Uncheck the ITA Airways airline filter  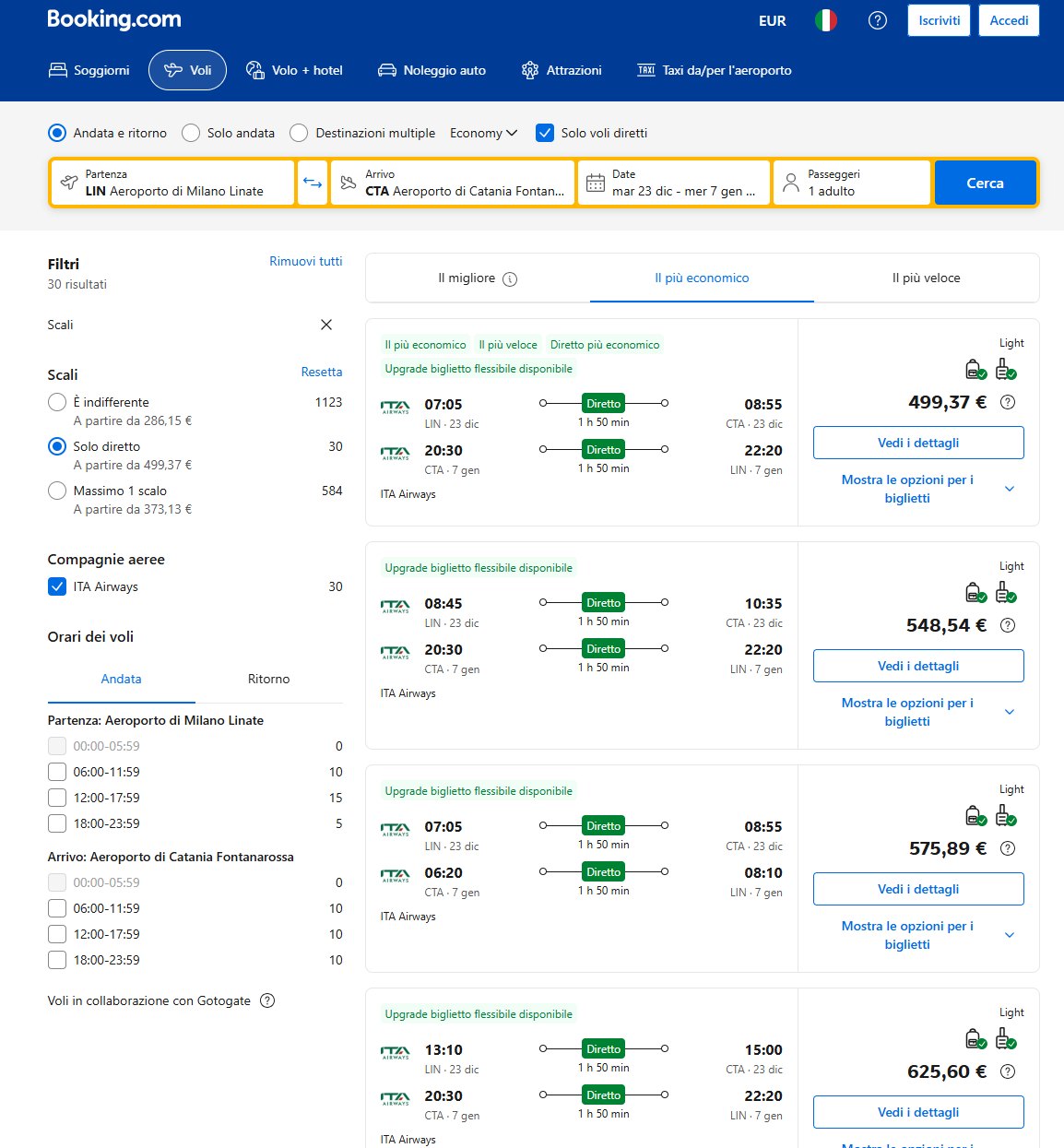[57, 586]
